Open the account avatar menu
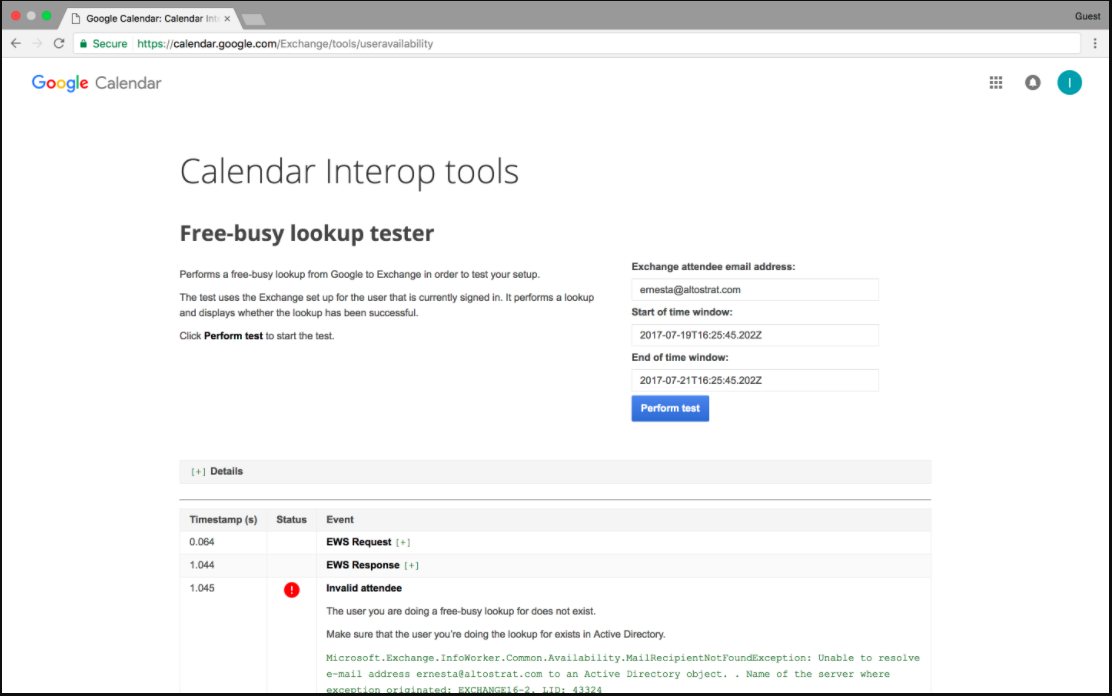Viewport: 1112px width, 696px height. tap(1069, 82)
